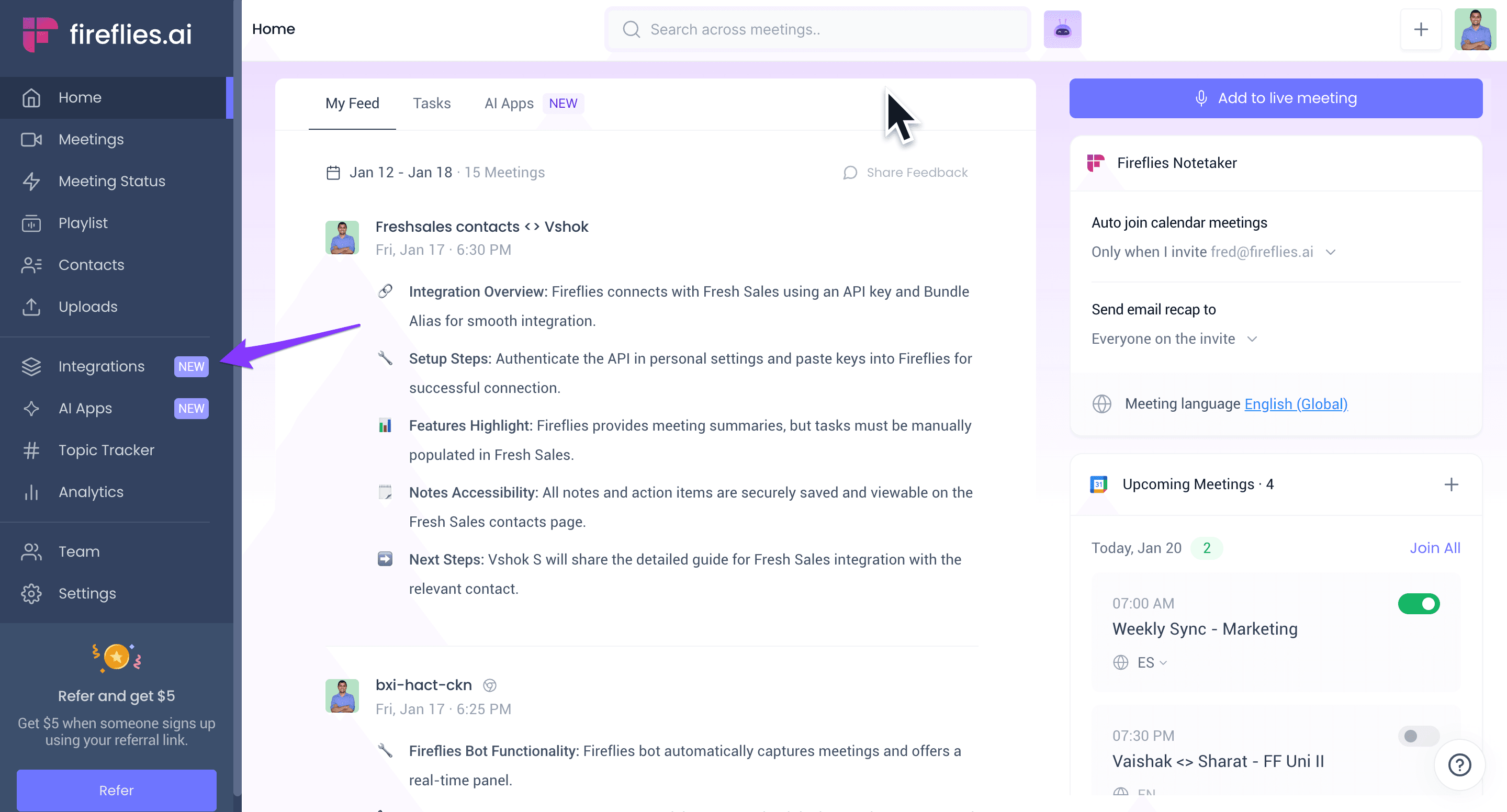This screenshot has height=812, width=1507.
Task: Open the help question mark button
Action: pos(1459,764)
